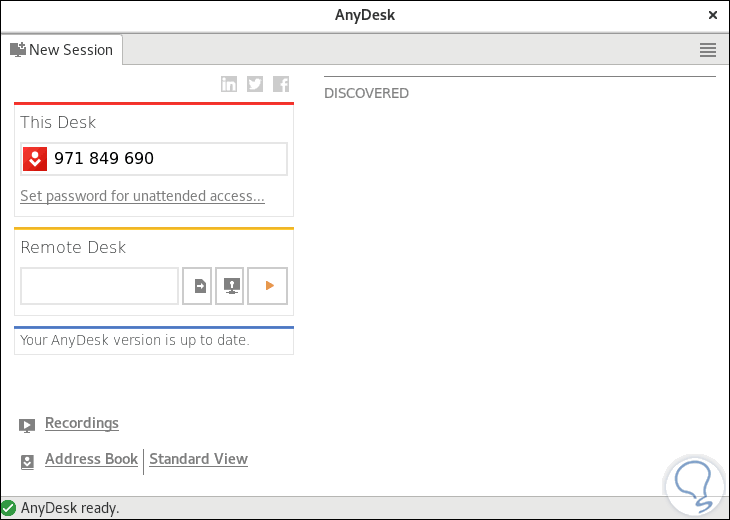Click the red AnyDesk ID icon

[35, 158]
